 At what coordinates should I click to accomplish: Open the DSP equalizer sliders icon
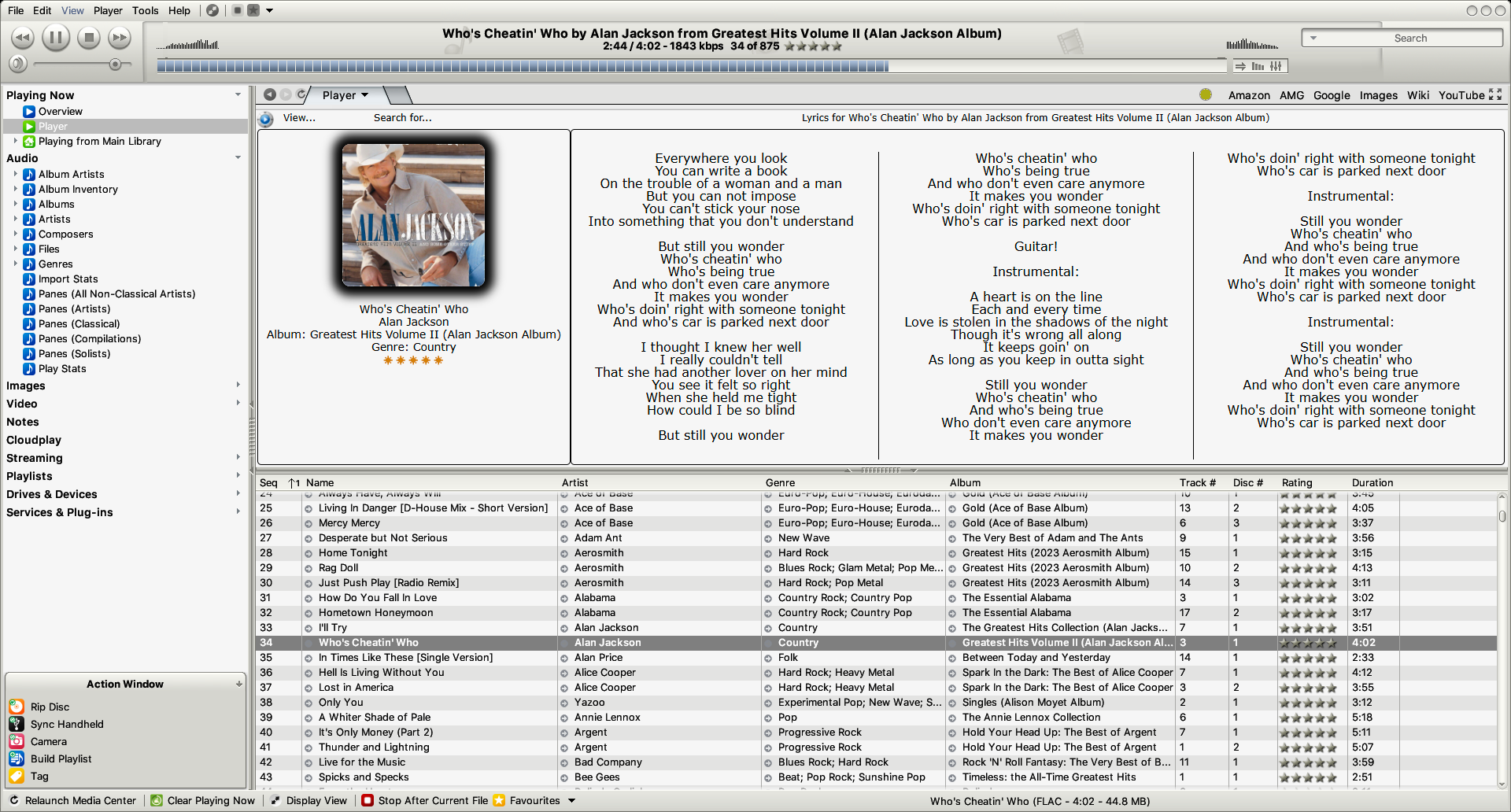[1276, 67]
